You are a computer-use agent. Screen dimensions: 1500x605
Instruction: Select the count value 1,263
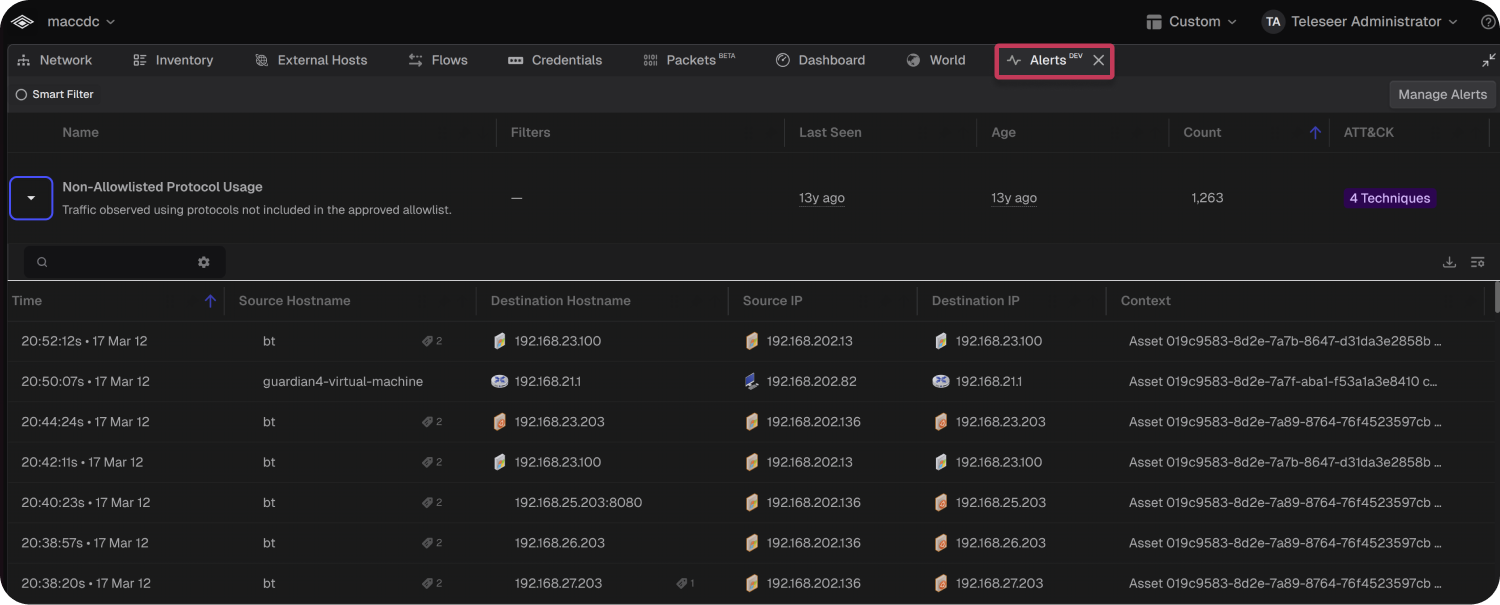click(1207, 198)
